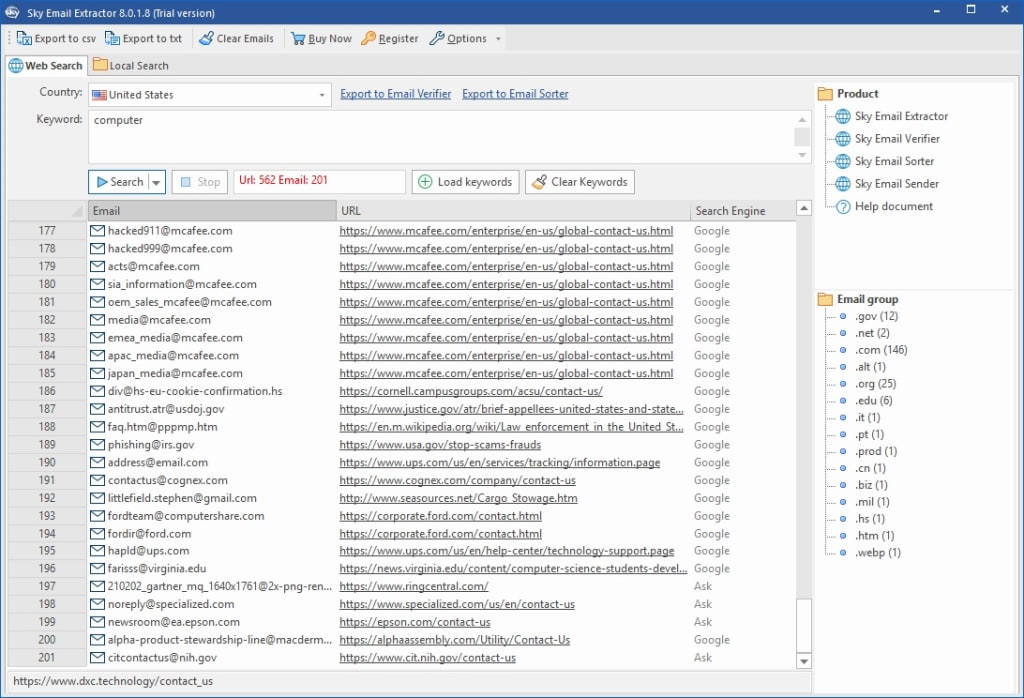Click the Email group folder icon
This screenshot has width=1024, height=698.
click(825, 299)
